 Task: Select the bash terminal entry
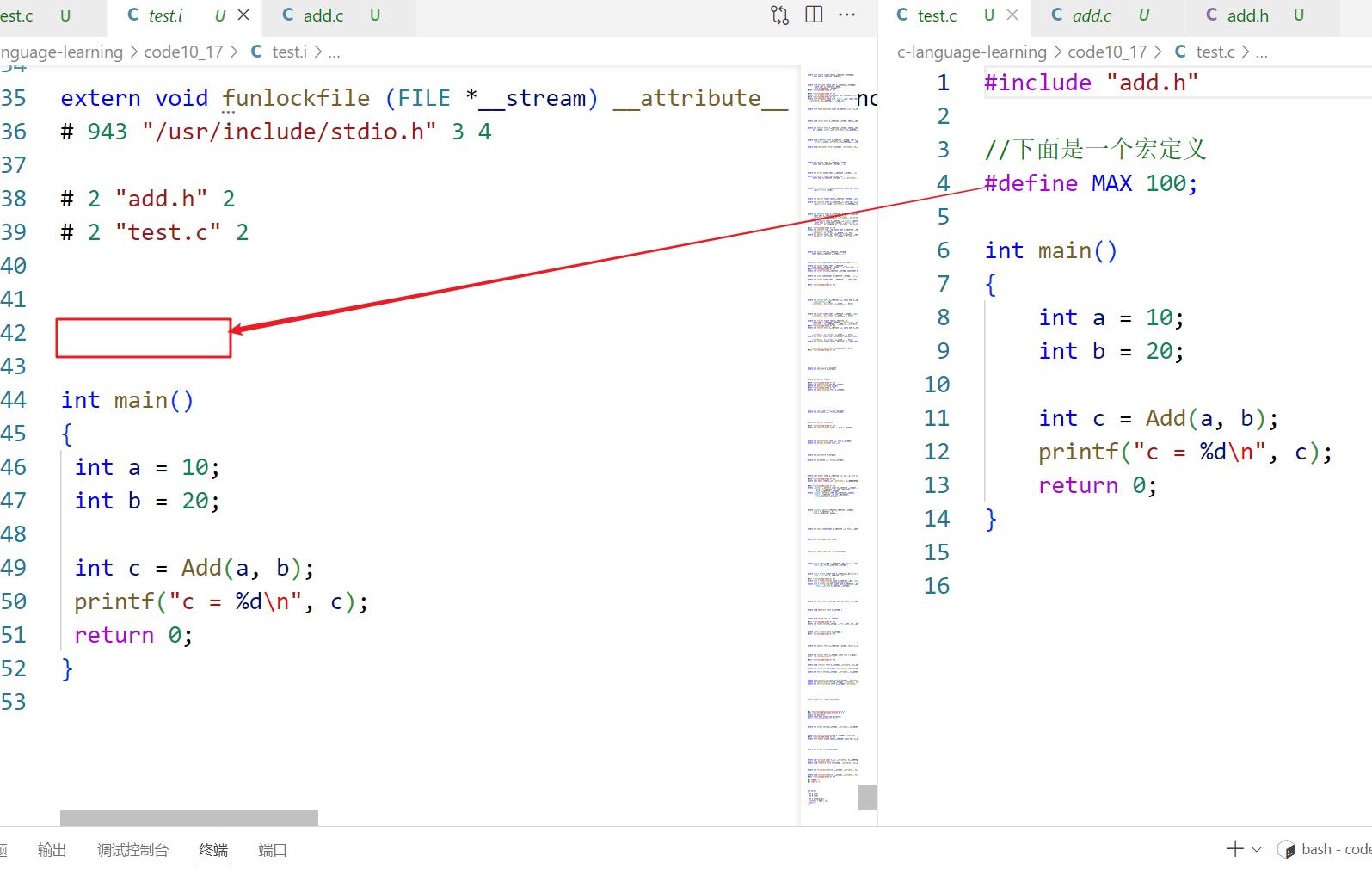coord(1325,849)
